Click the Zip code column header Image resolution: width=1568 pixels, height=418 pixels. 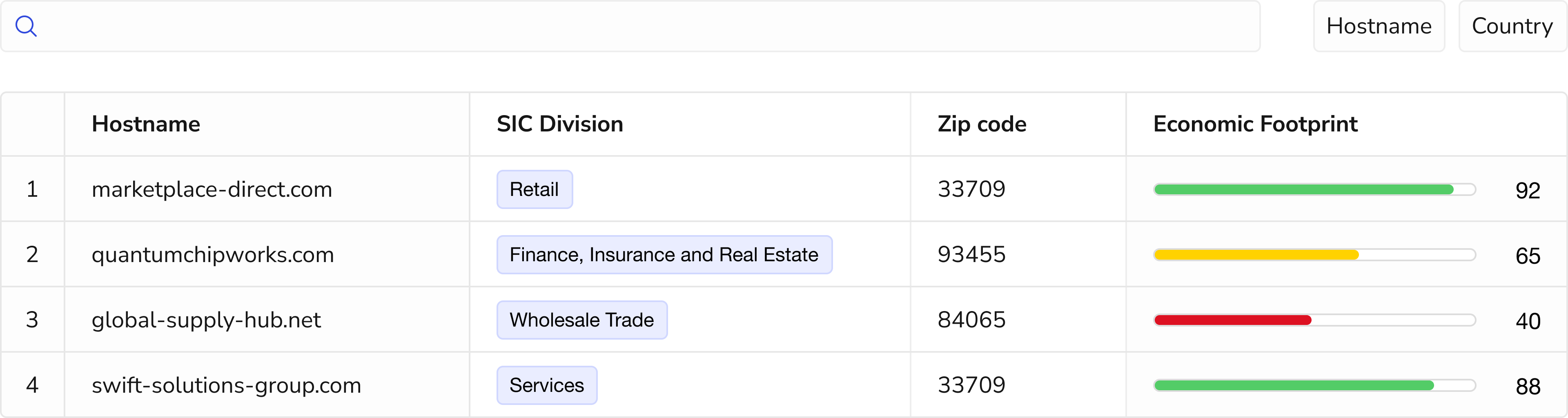(x=981, y=124)
